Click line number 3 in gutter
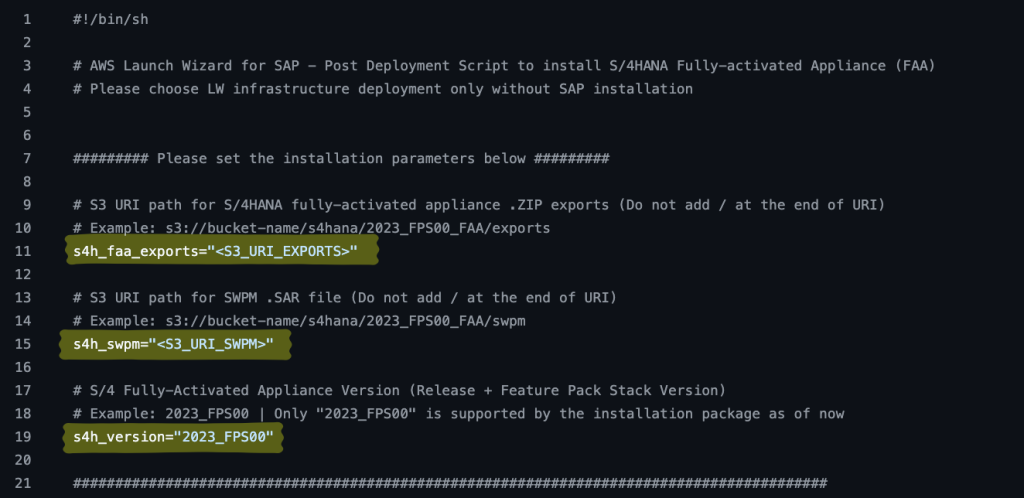This screenshot has height=498, width=1024. (27, 66)
